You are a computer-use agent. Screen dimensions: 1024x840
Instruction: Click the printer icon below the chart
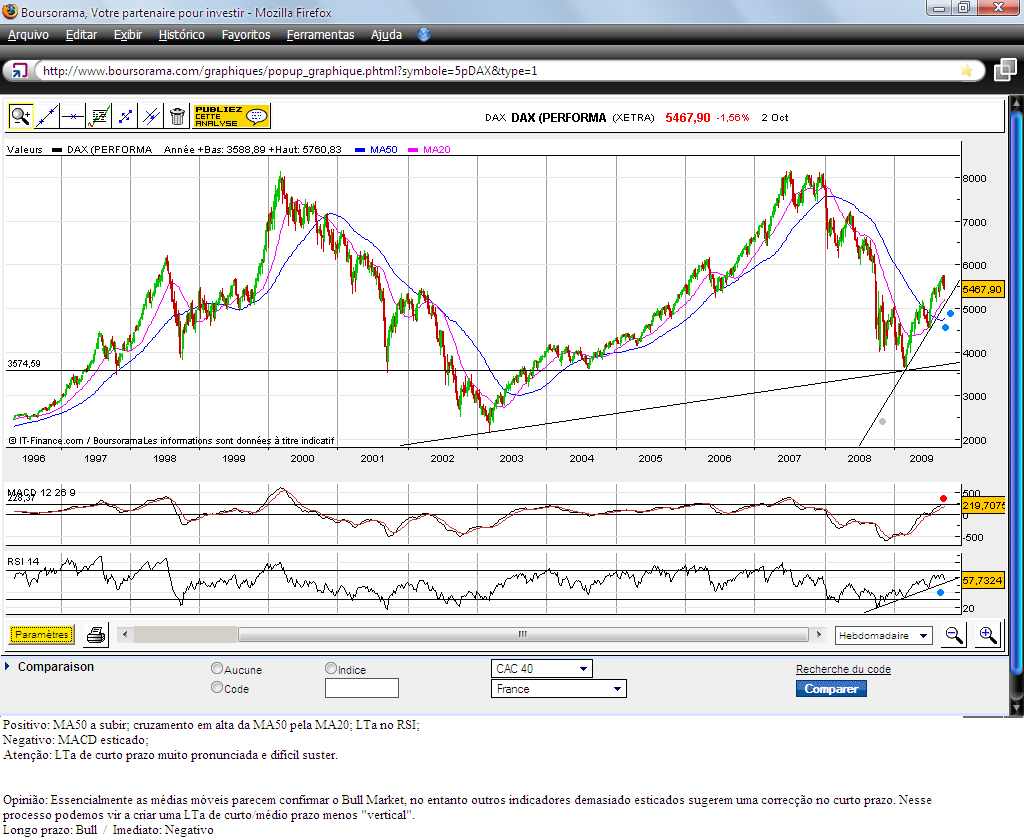pyautogui.click(x=96, y=635)
